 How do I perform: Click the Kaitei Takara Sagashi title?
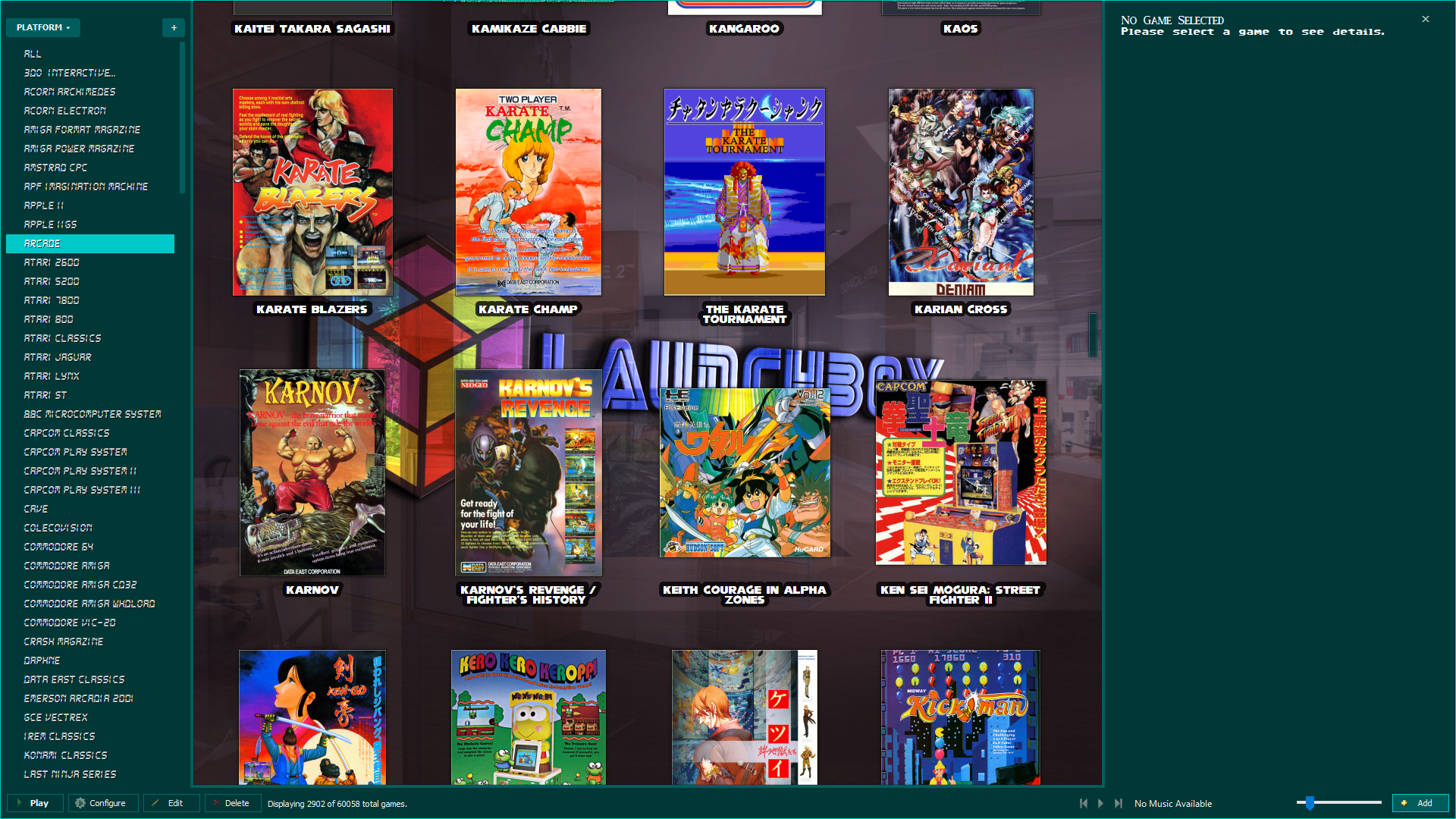click(x=312, y=29)
